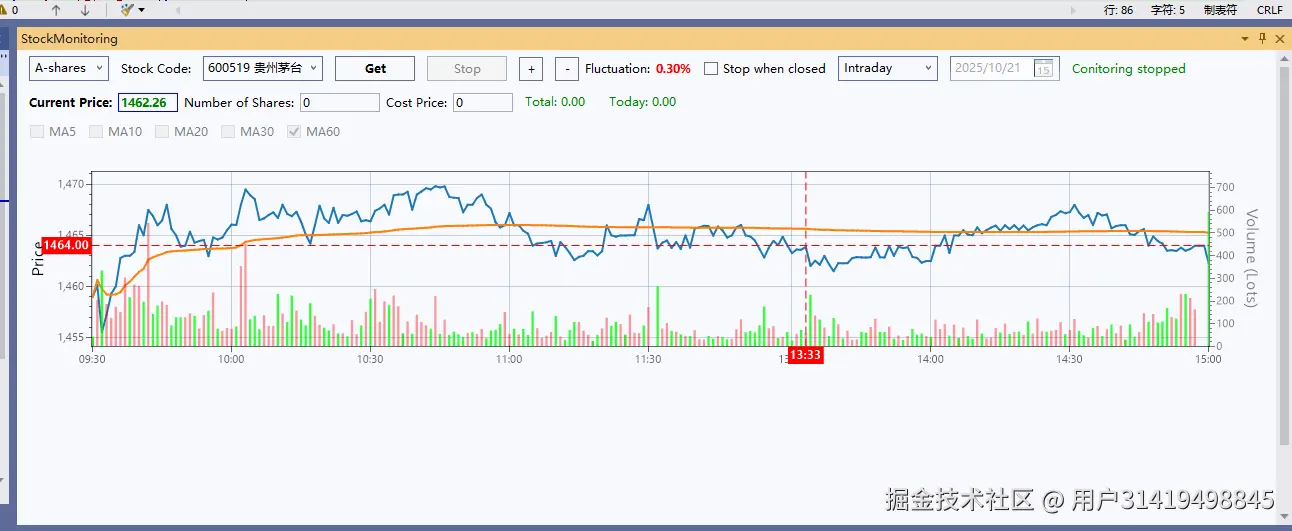Click the 0.30% fluctuation value
Viewport: 1292px width, 531px height.
click(673, 69)
